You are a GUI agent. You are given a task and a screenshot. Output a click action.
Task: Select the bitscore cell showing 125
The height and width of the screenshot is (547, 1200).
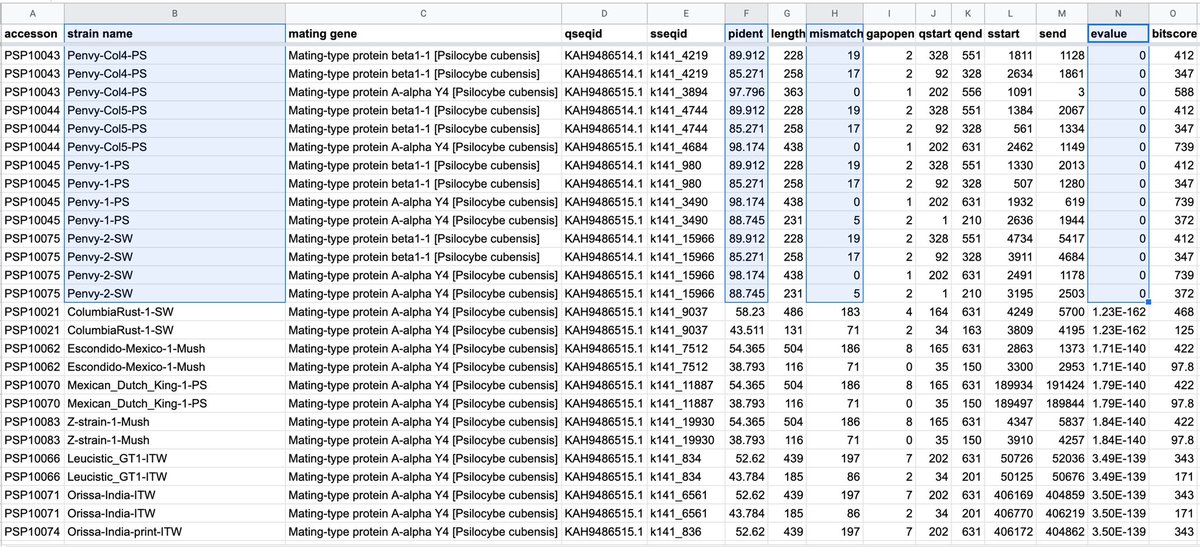tap(1174, 330)
